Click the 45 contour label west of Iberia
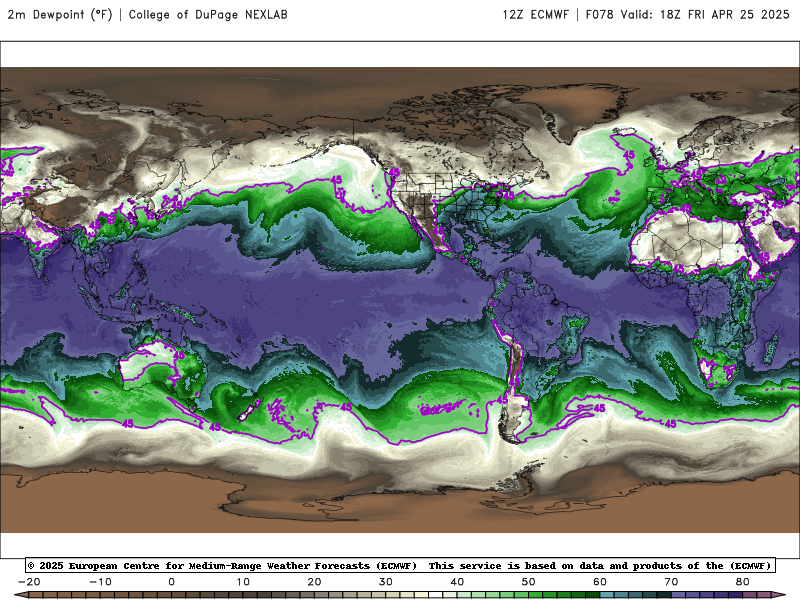The image size is (800, 600). (629, 155)
